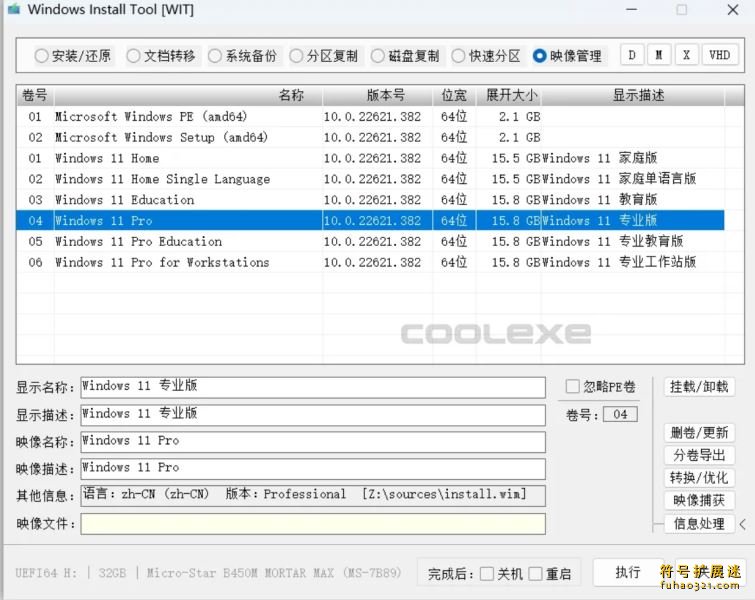Click the X toolbar button
This screenshot has width=755, height=600.
tap(687, 55)
